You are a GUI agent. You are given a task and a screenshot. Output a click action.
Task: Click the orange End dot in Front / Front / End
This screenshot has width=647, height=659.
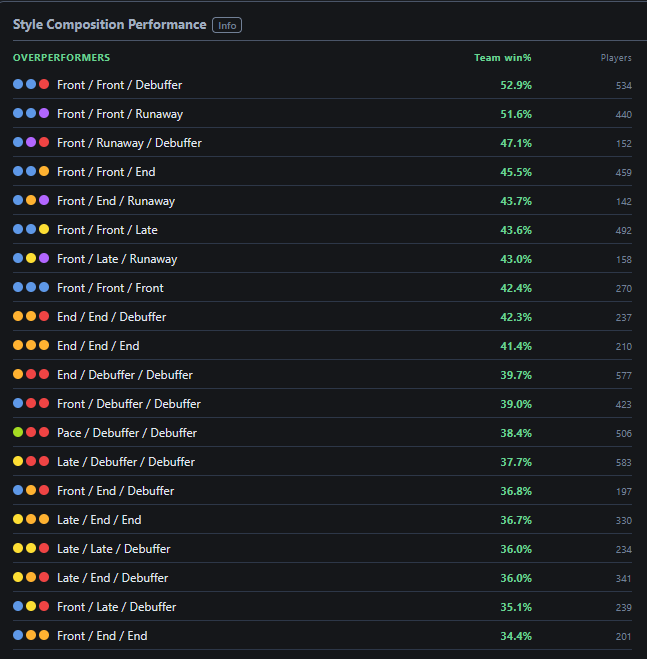[x=44, y=171]
